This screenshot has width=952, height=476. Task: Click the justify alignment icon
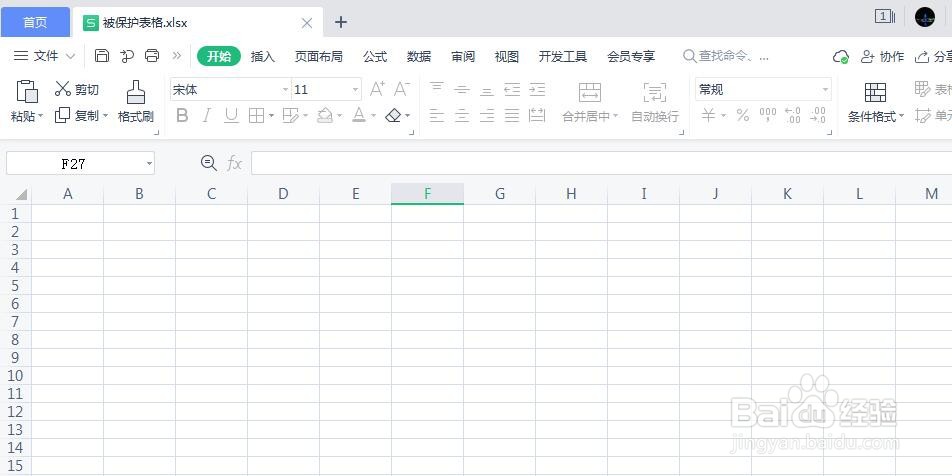click(x=512, y=115)
